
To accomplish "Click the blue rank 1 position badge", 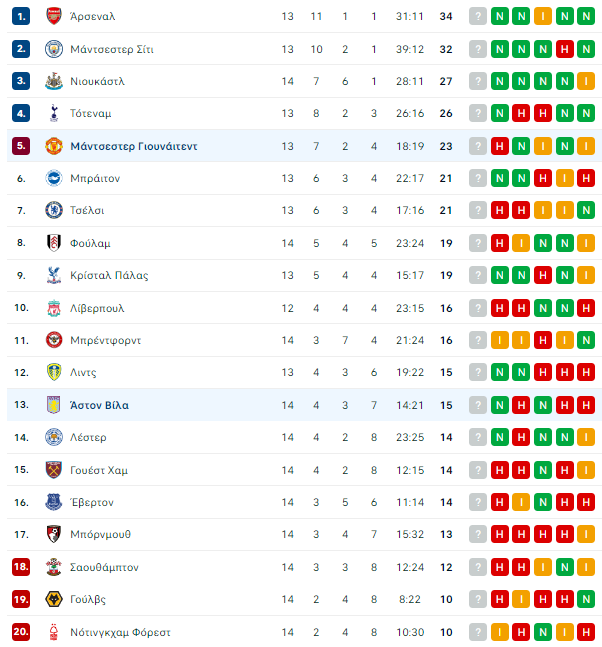I will click(x=21, y=17).
